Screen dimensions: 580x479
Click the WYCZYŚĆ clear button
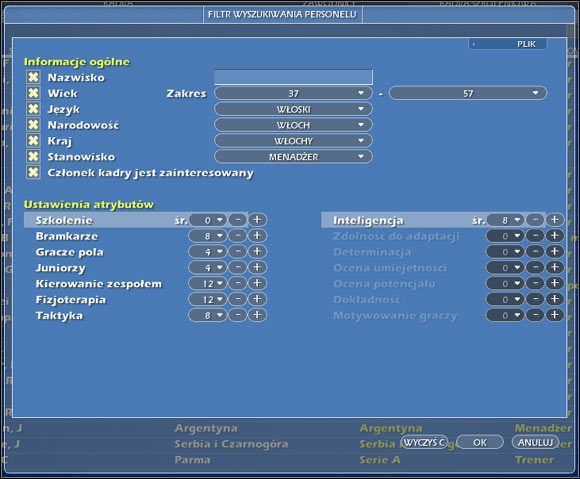tap(424, 442)
